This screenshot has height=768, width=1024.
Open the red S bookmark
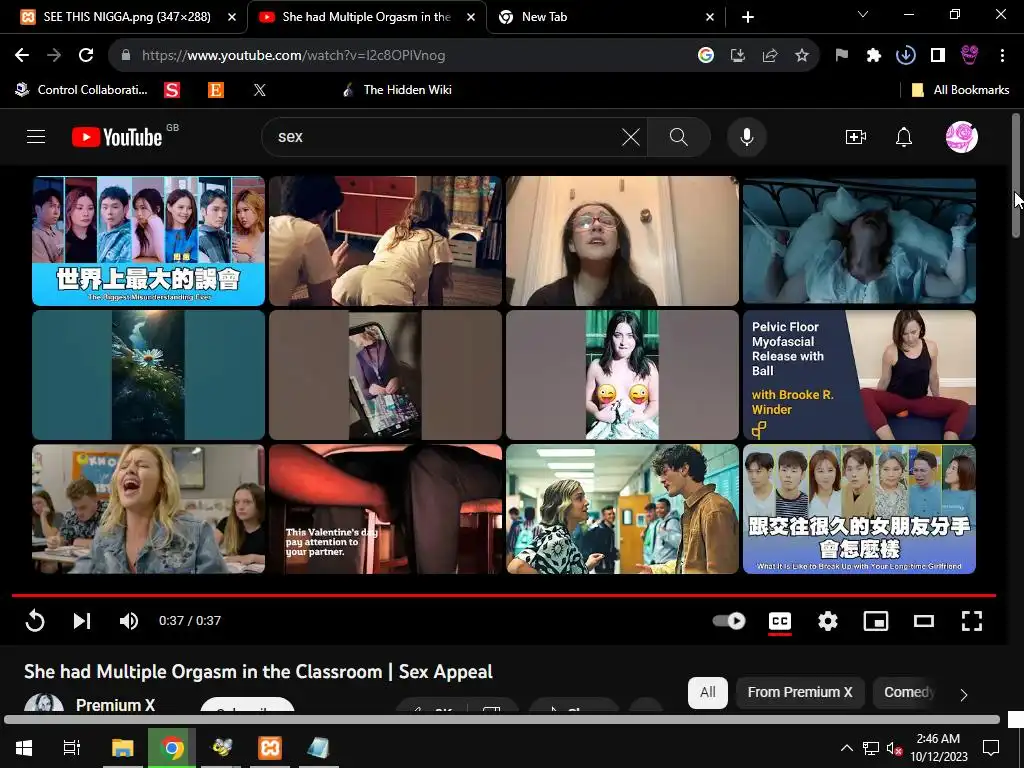tap(172, 90)
